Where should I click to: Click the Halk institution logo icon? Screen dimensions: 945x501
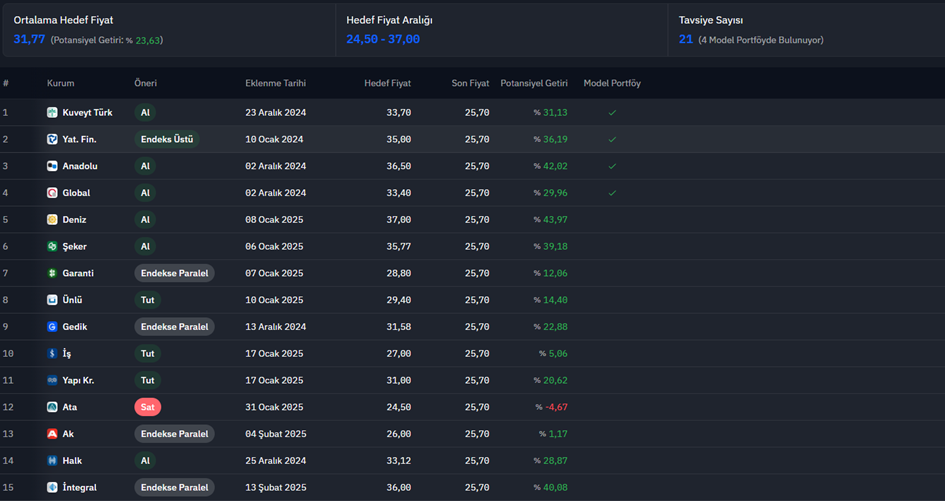coord(52,461)
